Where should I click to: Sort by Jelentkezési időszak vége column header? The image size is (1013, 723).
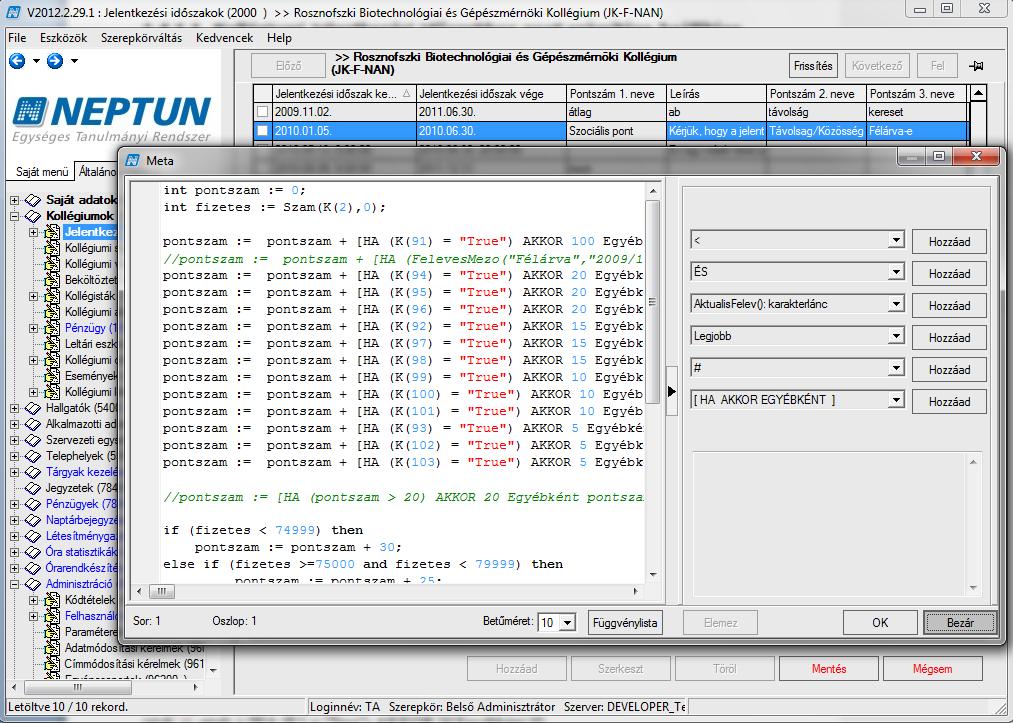pos(492,94)
